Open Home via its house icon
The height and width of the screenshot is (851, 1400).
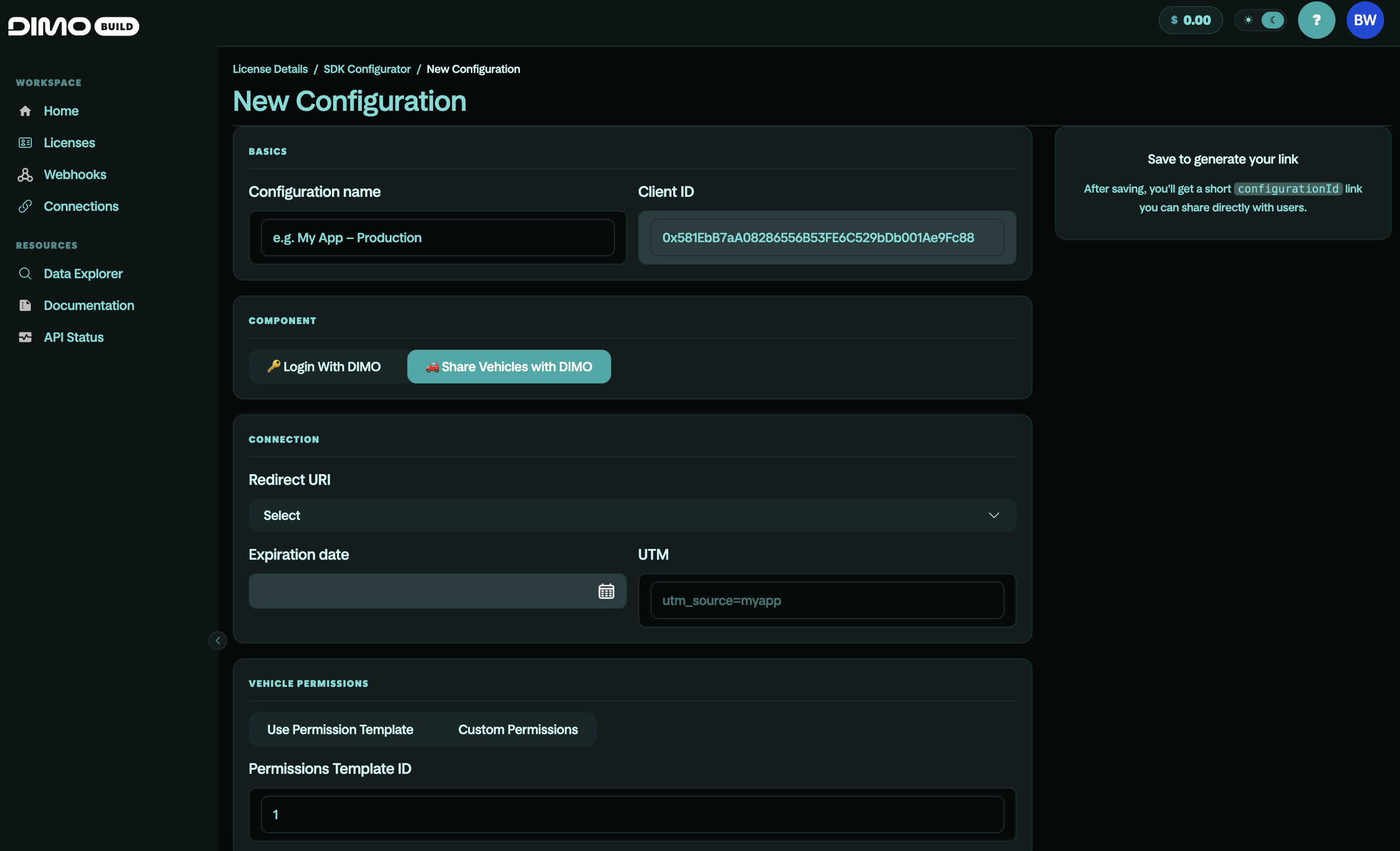pyautogui.click(x=25, y=111)
